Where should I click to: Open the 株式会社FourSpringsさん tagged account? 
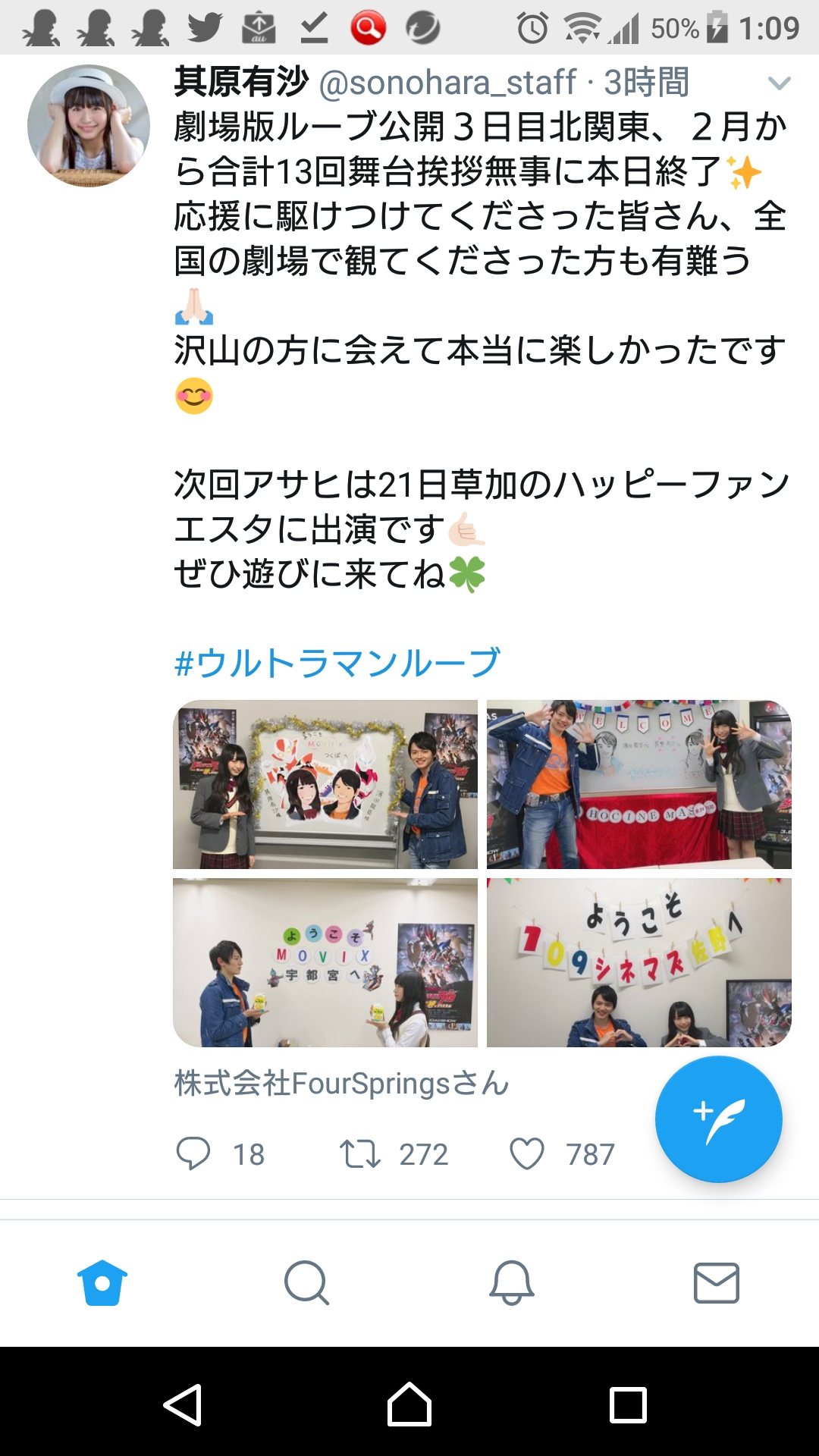coord(341,1084)
